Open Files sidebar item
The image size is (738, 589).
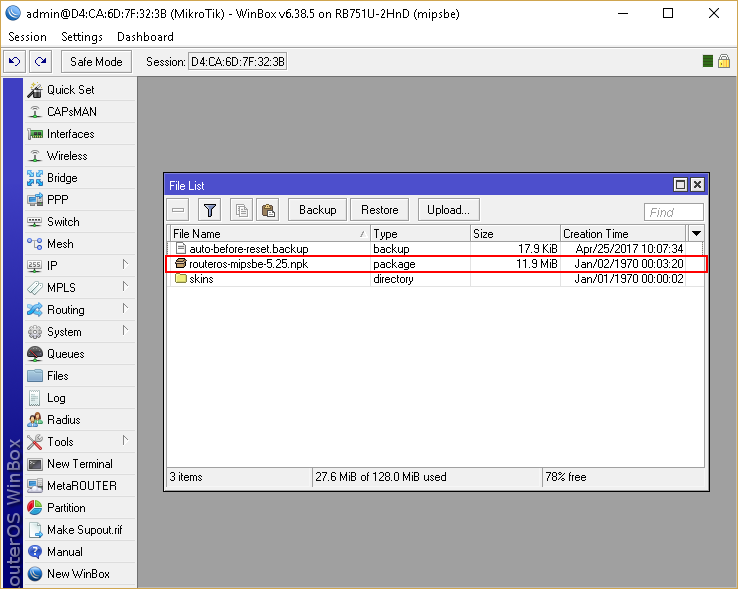(80, 376)
